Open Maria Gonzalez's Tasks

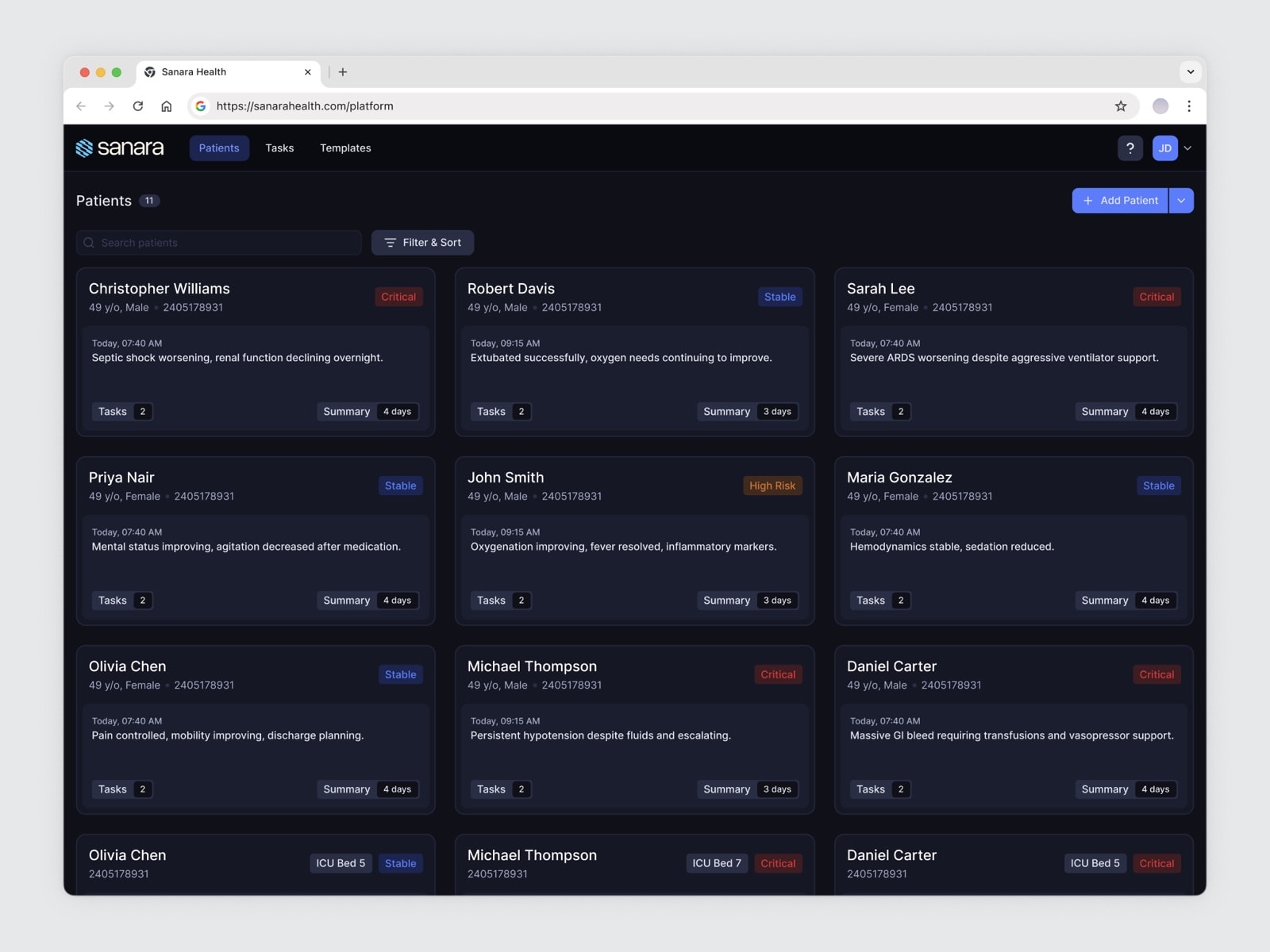pyautogui.click(x=880, y=601)
